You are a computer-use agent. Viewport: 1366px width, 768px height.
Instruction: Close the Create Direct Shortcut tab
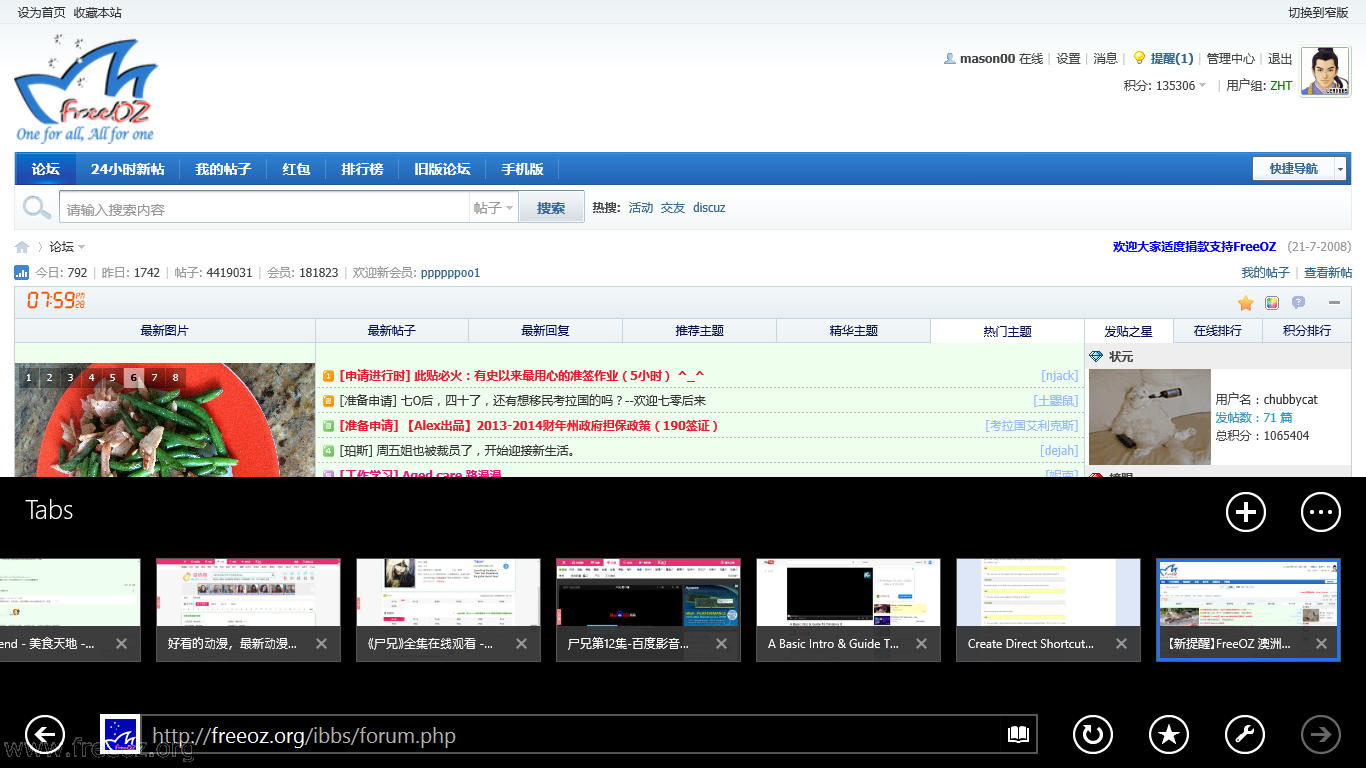(1121, 644)
